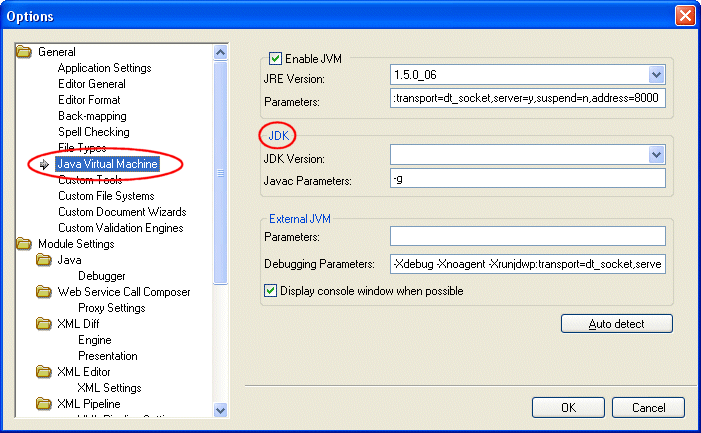Select Spell Checking in options tree
The height and width of the screenshot is (433, 701).
(93, 132)
